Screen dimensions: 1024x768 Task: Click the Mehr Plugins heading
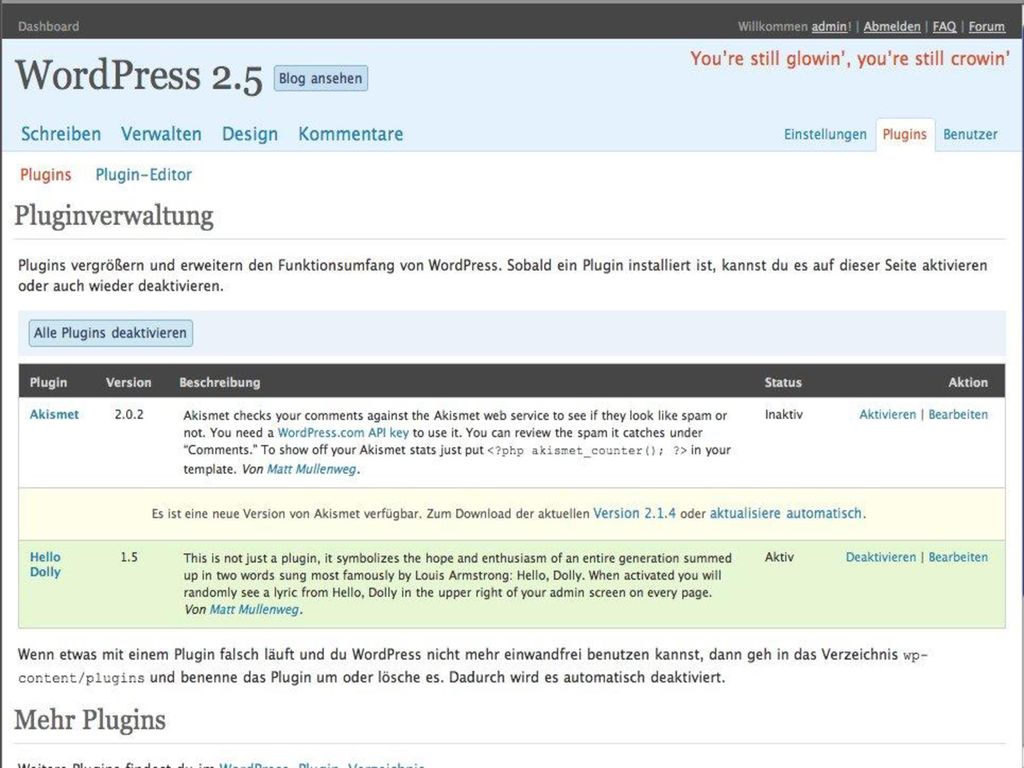[x=90, y=720]
